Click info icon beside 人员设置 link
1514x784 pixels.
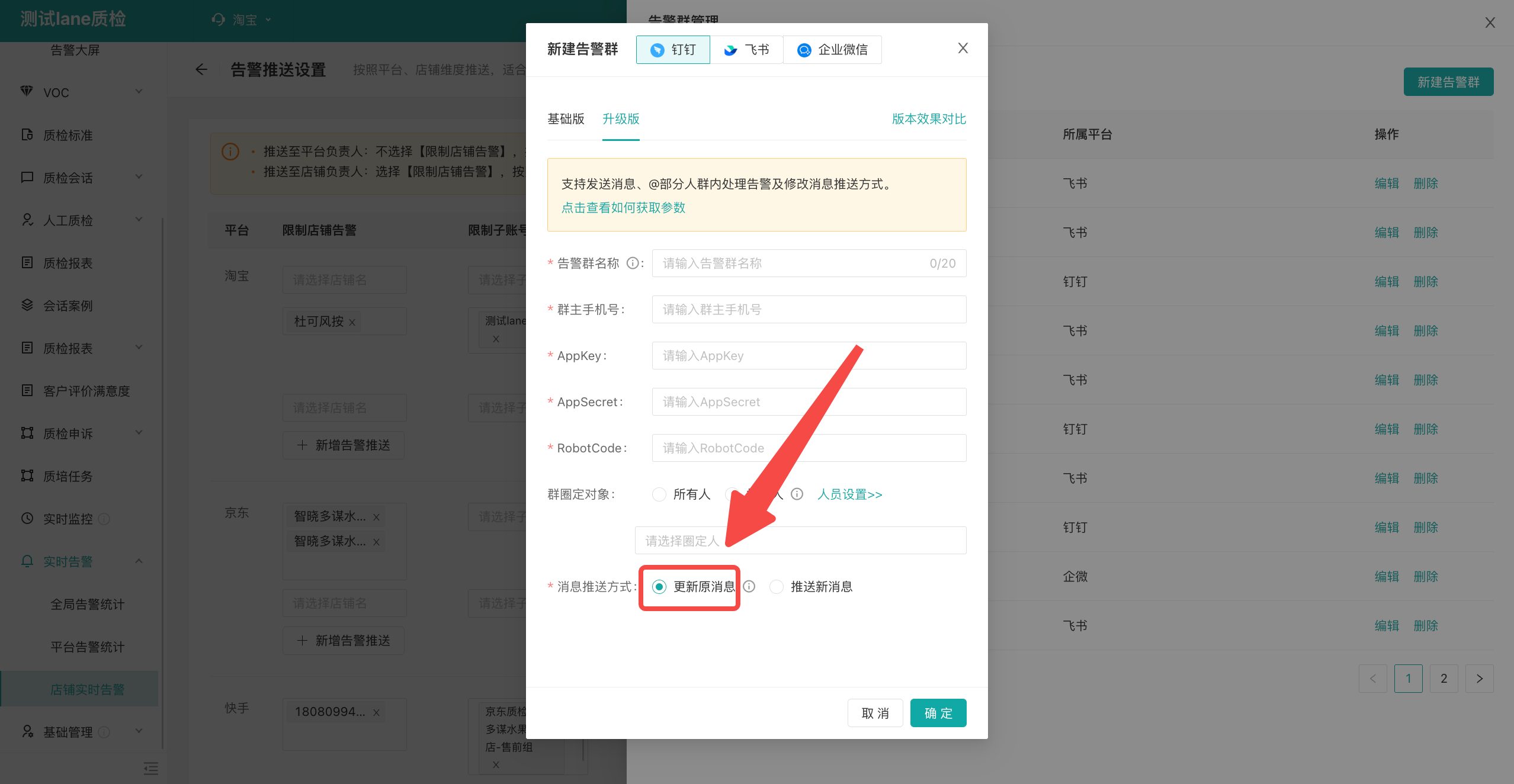(x=797, y=494)
